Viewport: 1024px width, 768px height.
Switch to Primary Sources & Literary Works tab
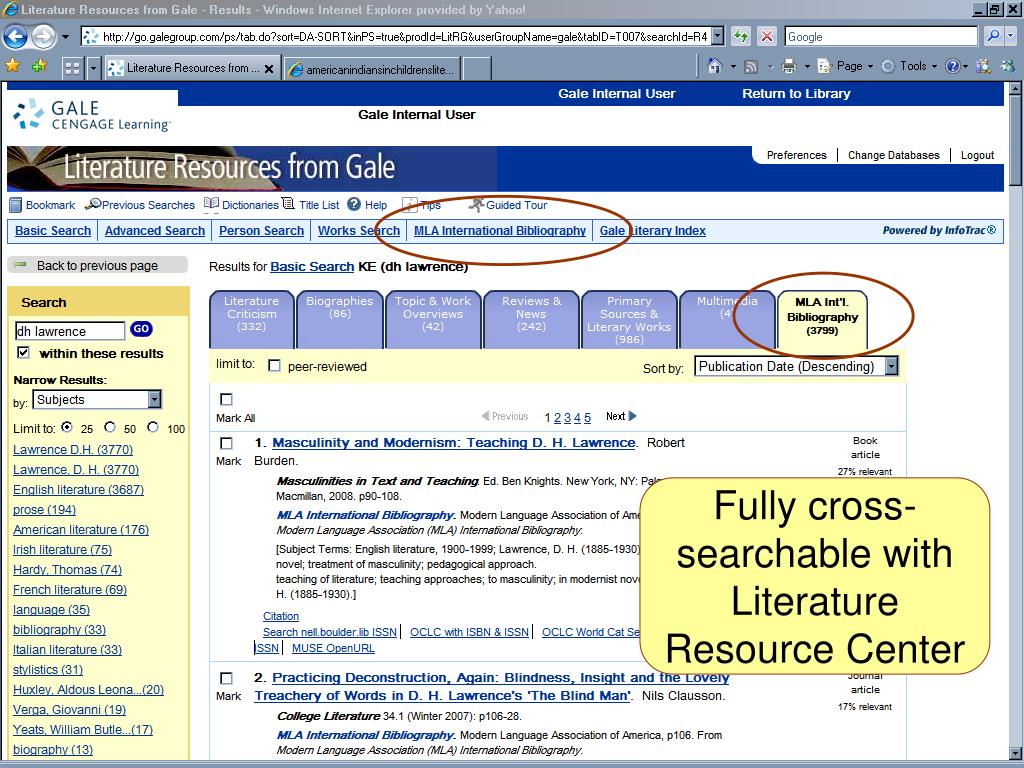[629, 319]
